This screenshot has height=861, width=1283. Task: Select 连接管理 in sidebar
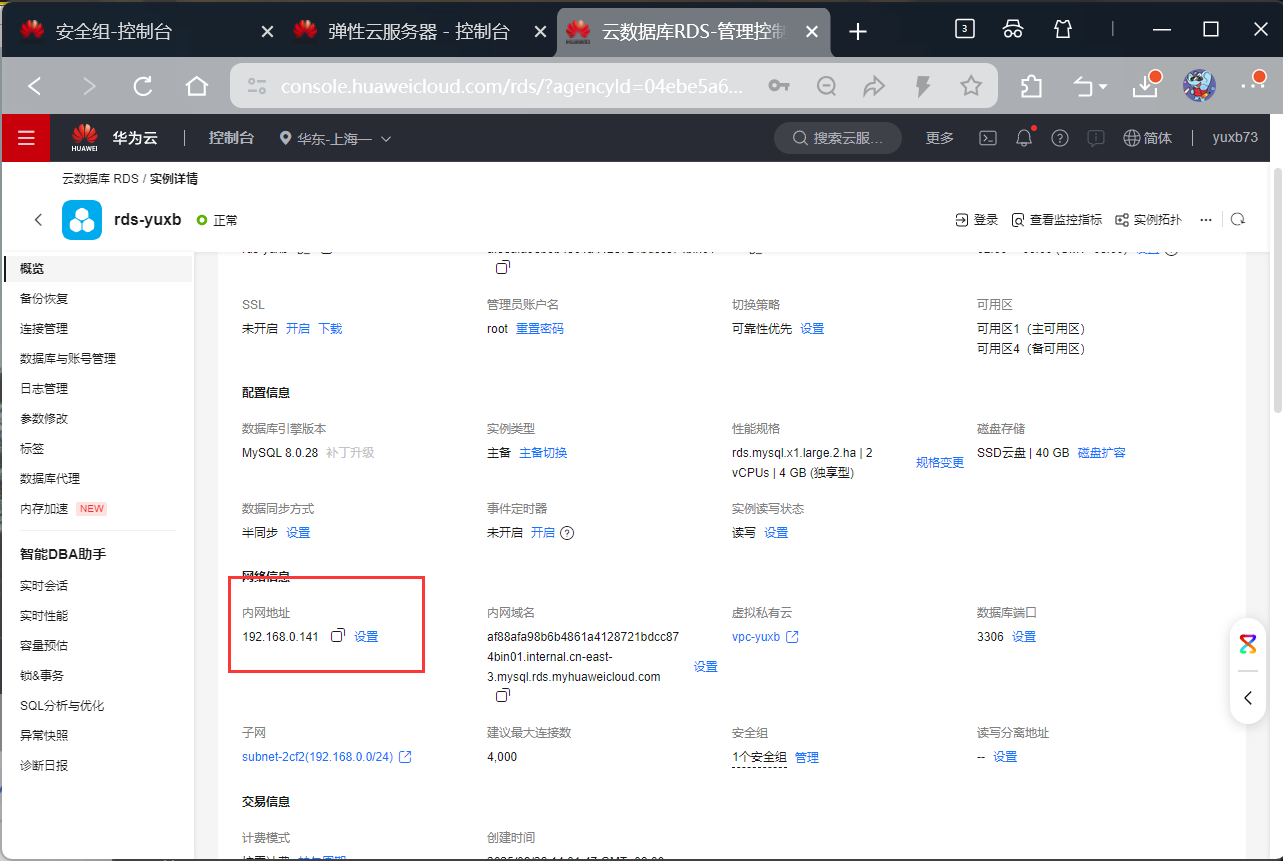point(44,328)
